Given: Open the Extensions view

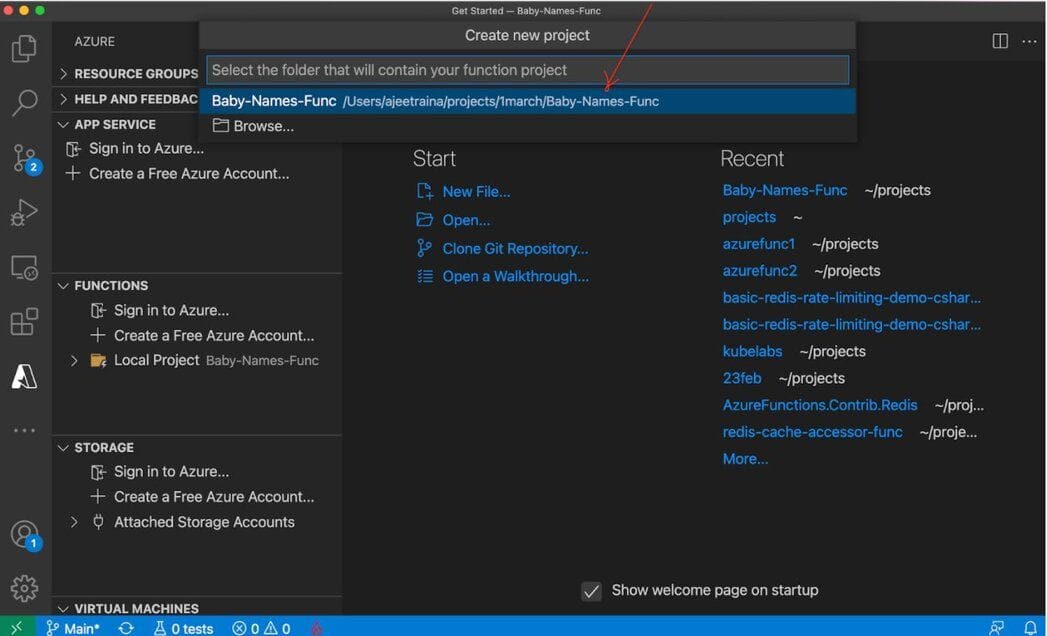Looking at the screenshot, I should 25,320.
